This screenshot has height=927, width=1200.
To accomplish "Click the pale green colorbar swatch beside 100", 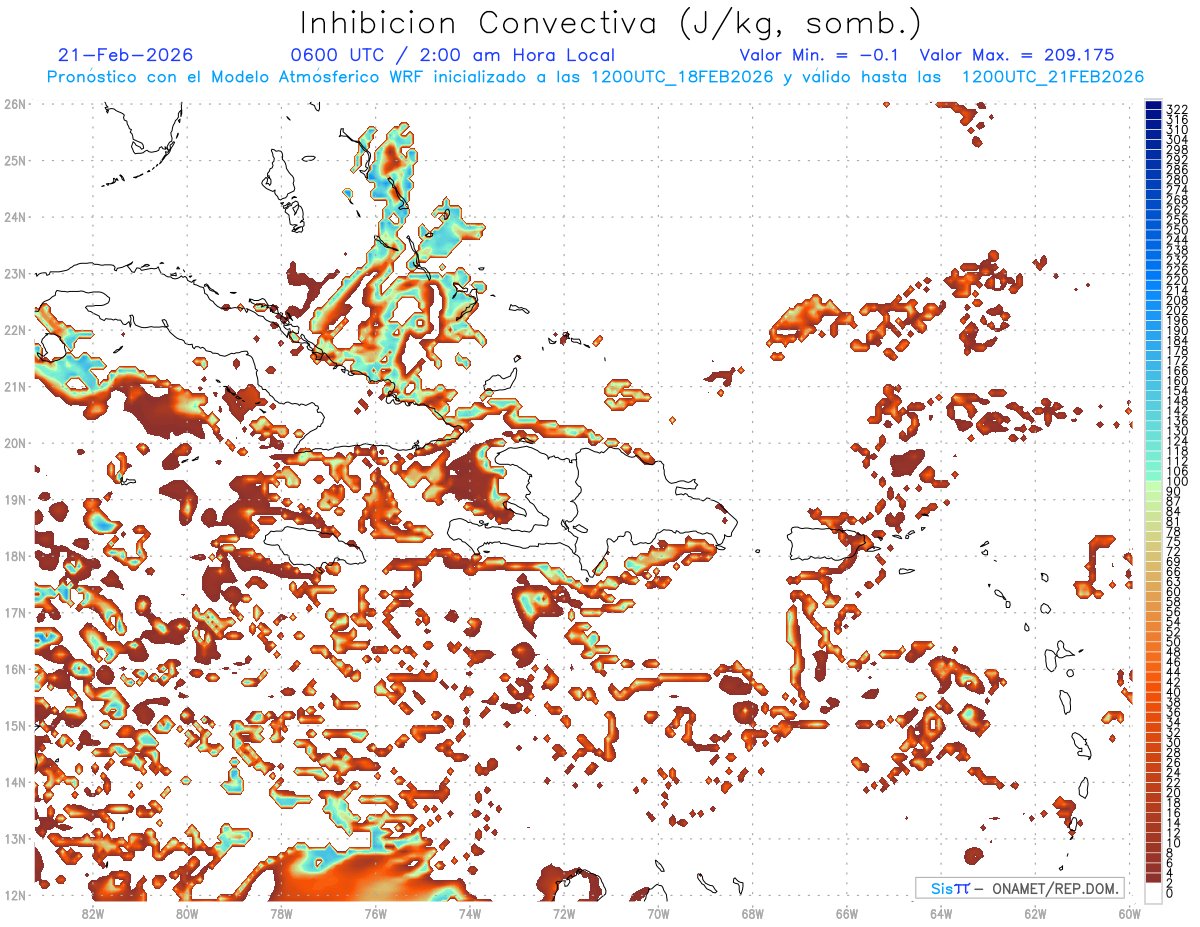I will tap(1154, 486).
